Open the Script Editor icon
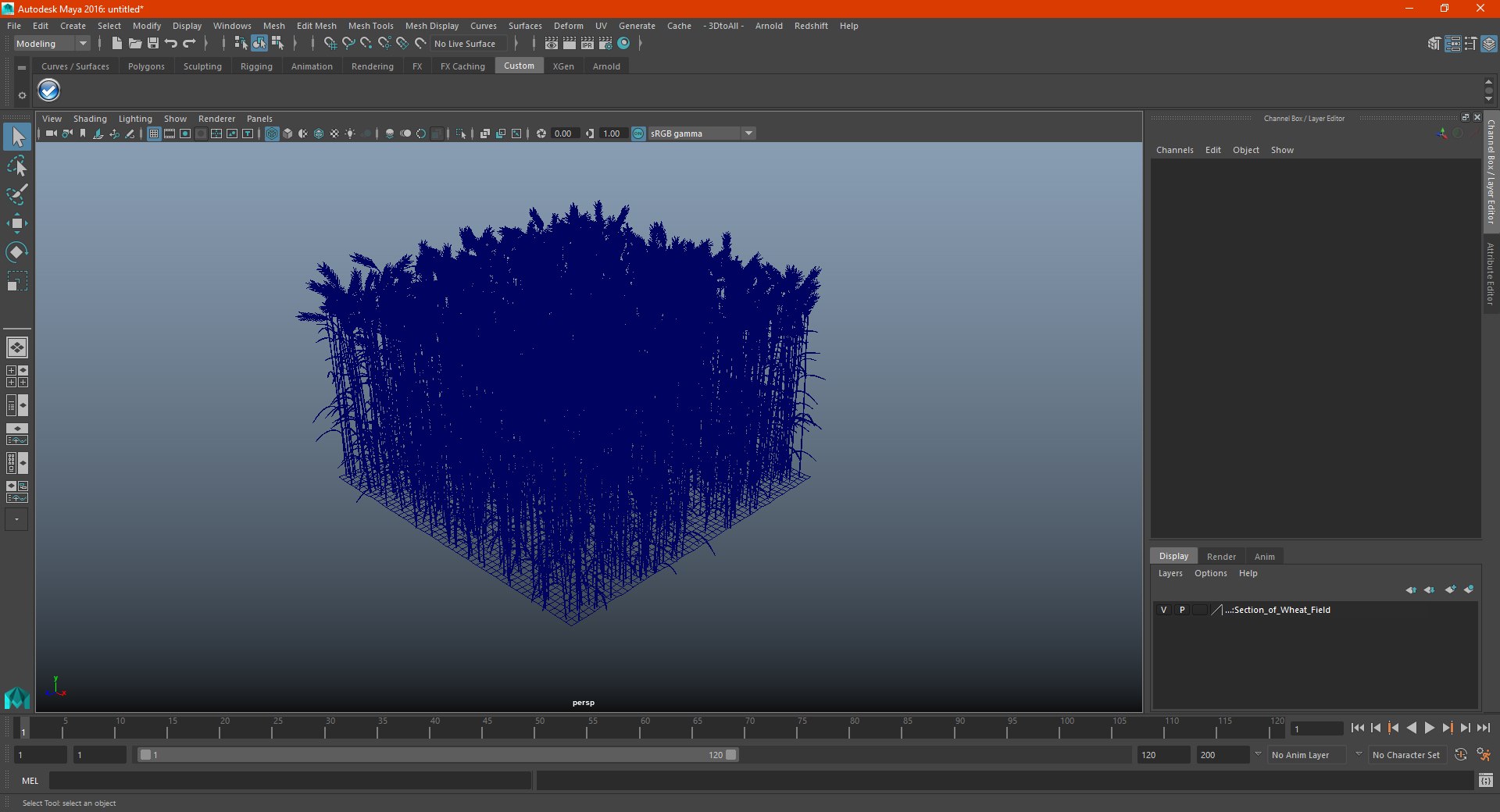This screenshot has height=812, width=1500. point(1485,780)
